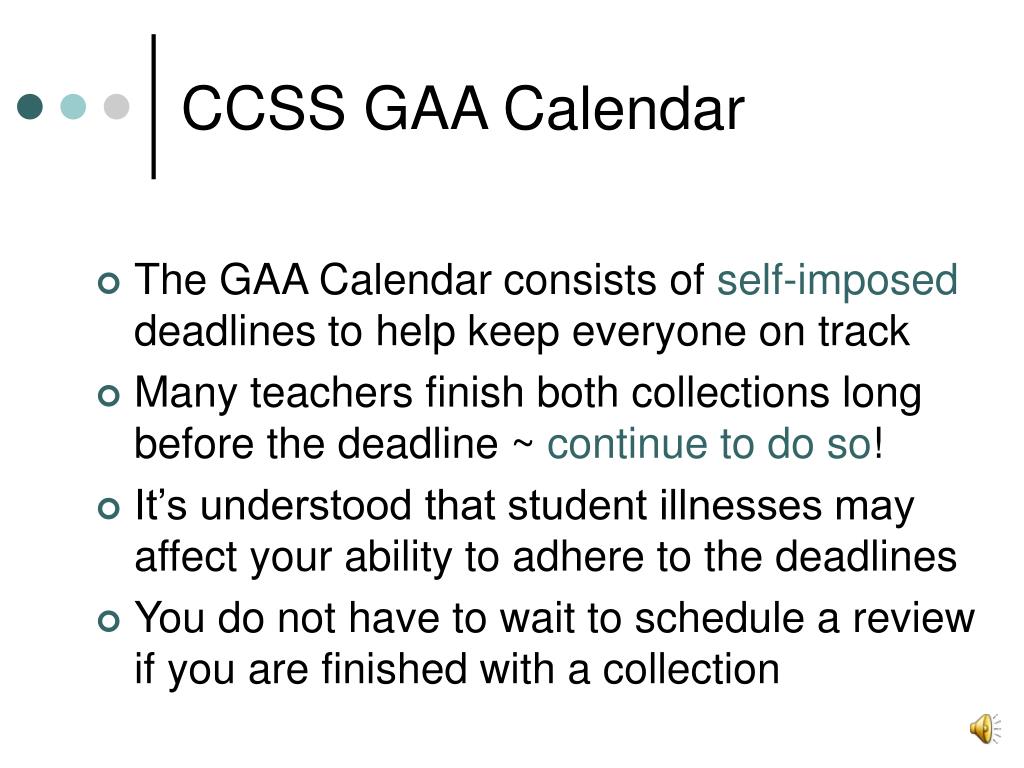Select the bullet marker before 'It's understood'

(108, 509)
